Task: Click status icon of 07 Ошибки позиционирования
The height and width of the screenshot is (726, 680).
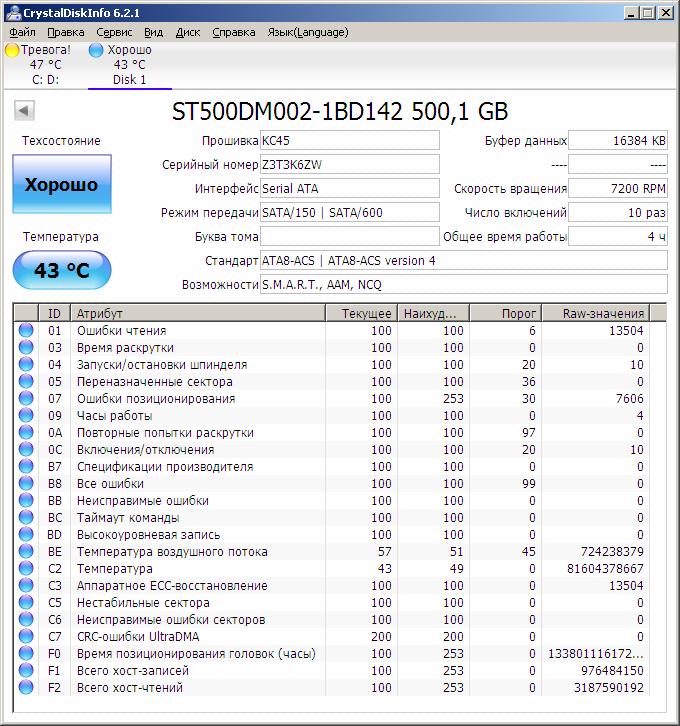Action: click(26, 398)
